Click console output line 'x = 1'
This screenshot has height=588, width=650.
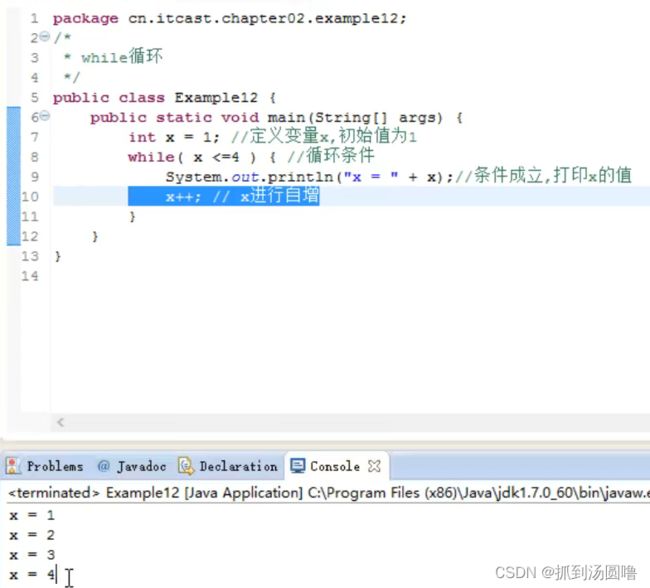(x=32, y=515)
